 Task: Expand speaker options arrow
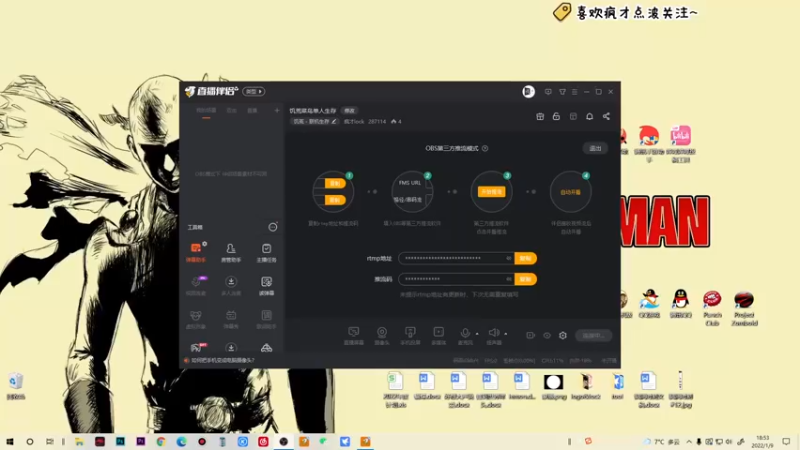tap(506, 334)
